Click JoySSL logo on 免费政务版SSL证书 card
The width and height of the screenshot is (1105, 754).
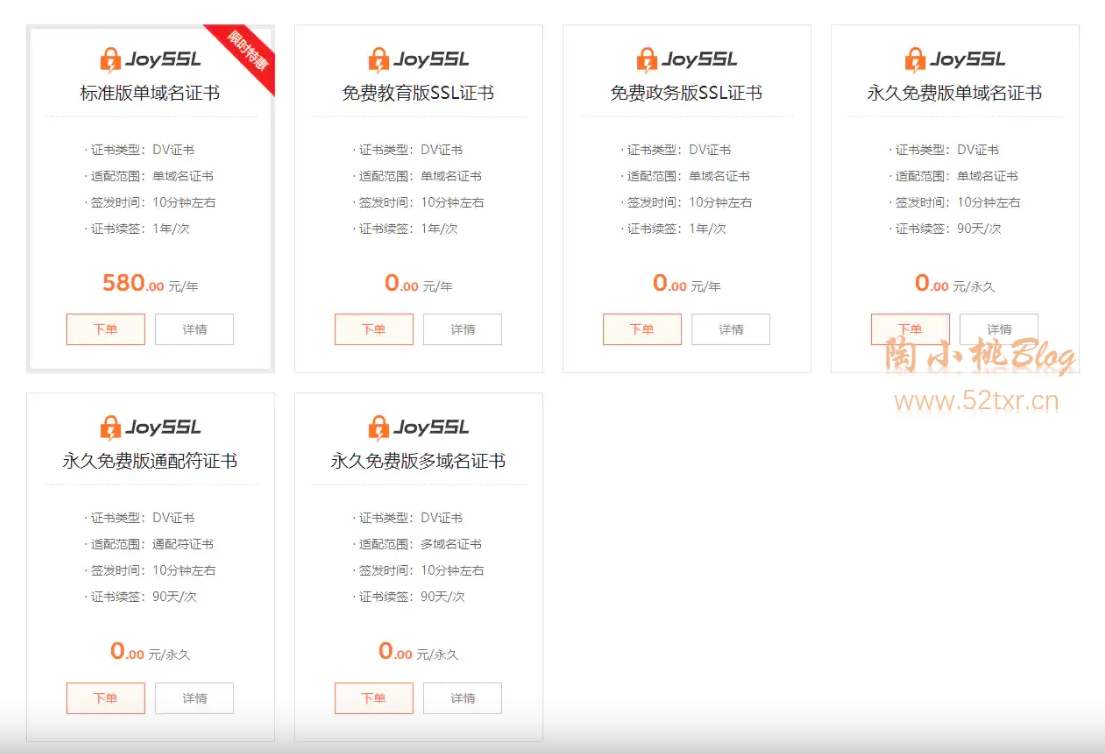pos(686,60)
